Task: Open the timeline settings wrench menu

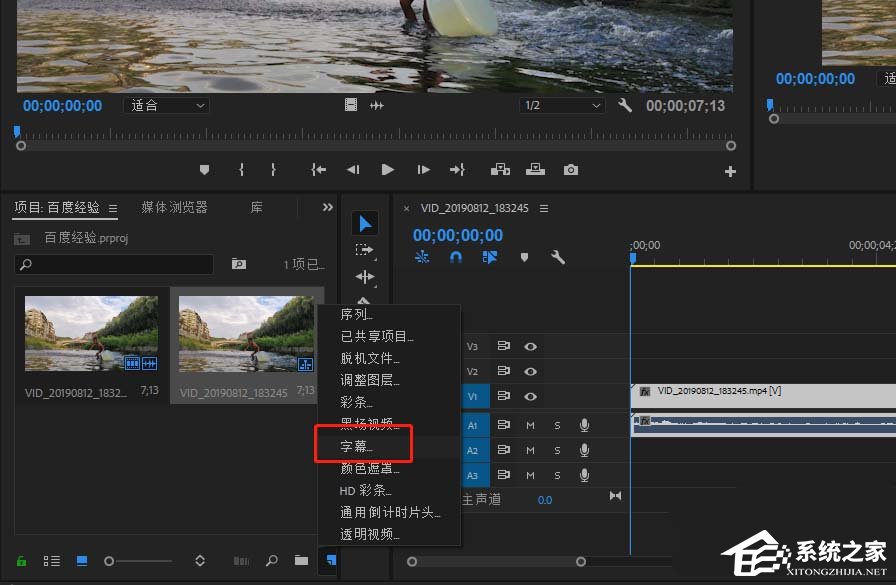Action: coord(558,257)
